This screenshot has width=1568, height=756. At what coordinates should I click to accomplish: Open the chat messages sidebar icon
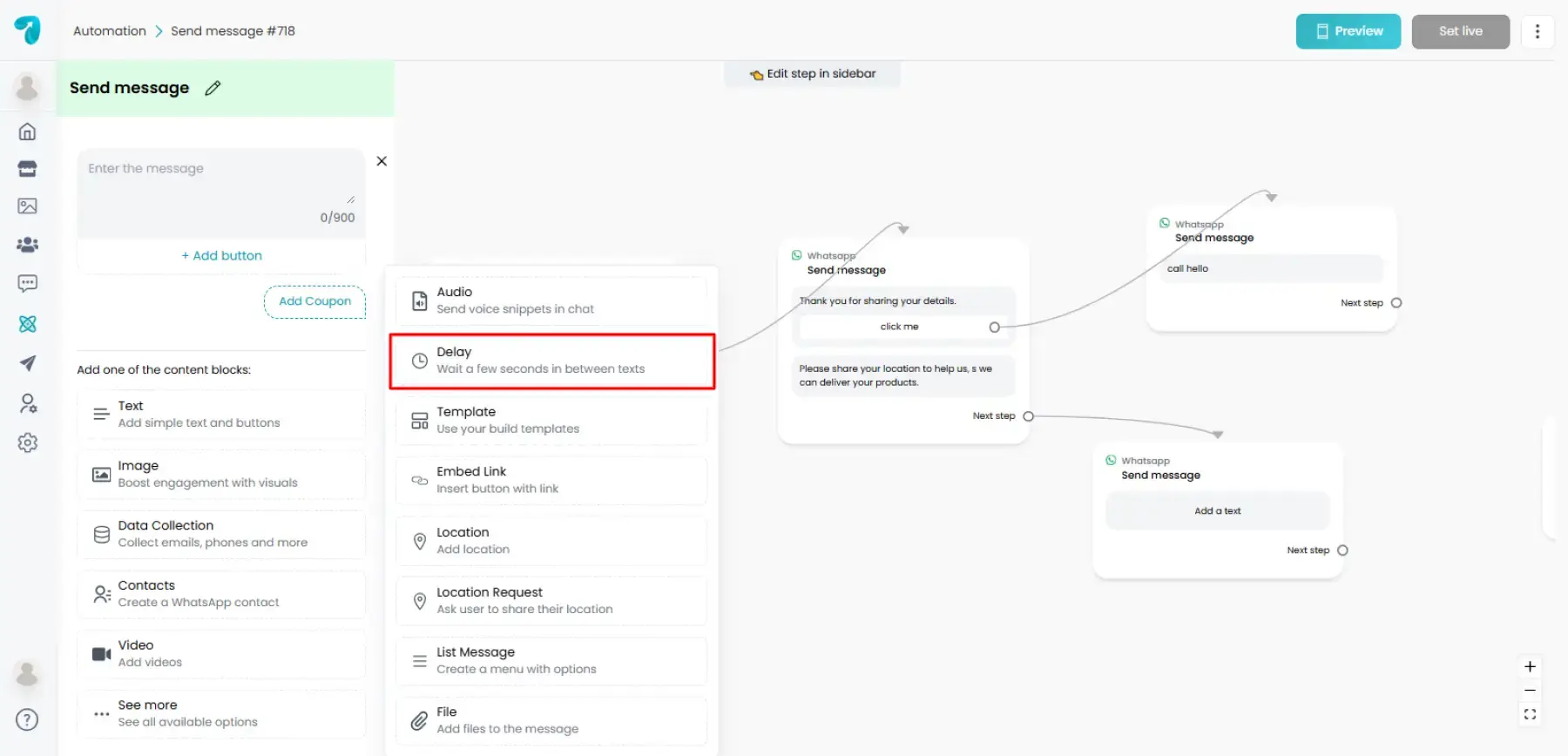pos(28,283)
